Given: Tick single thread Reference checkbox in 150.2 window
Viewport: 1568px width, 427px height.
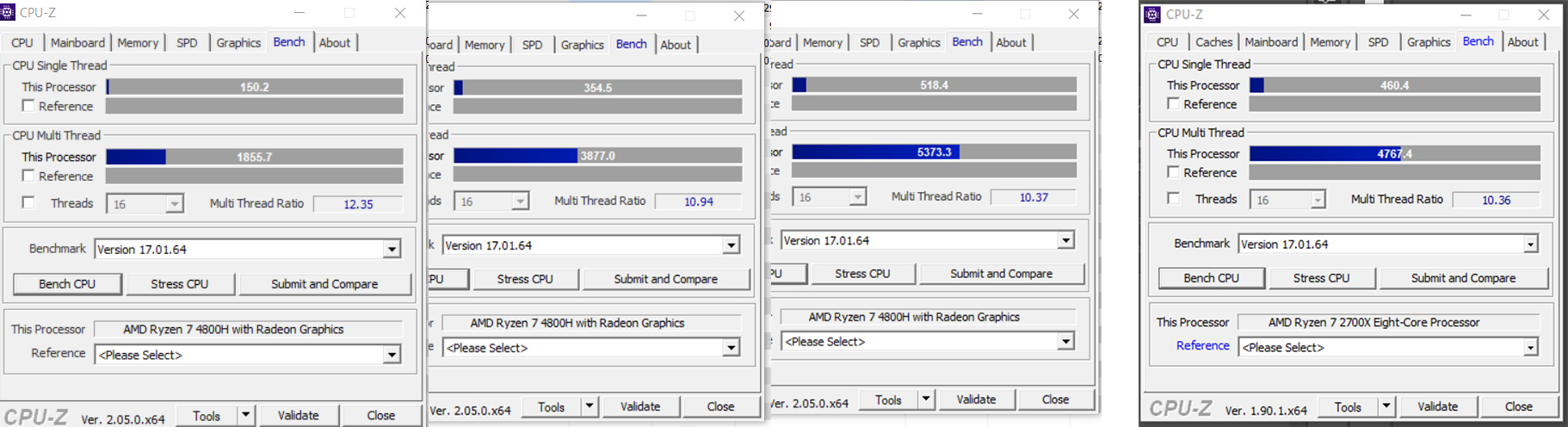Looking at the screenshot, I should [28, 106].
